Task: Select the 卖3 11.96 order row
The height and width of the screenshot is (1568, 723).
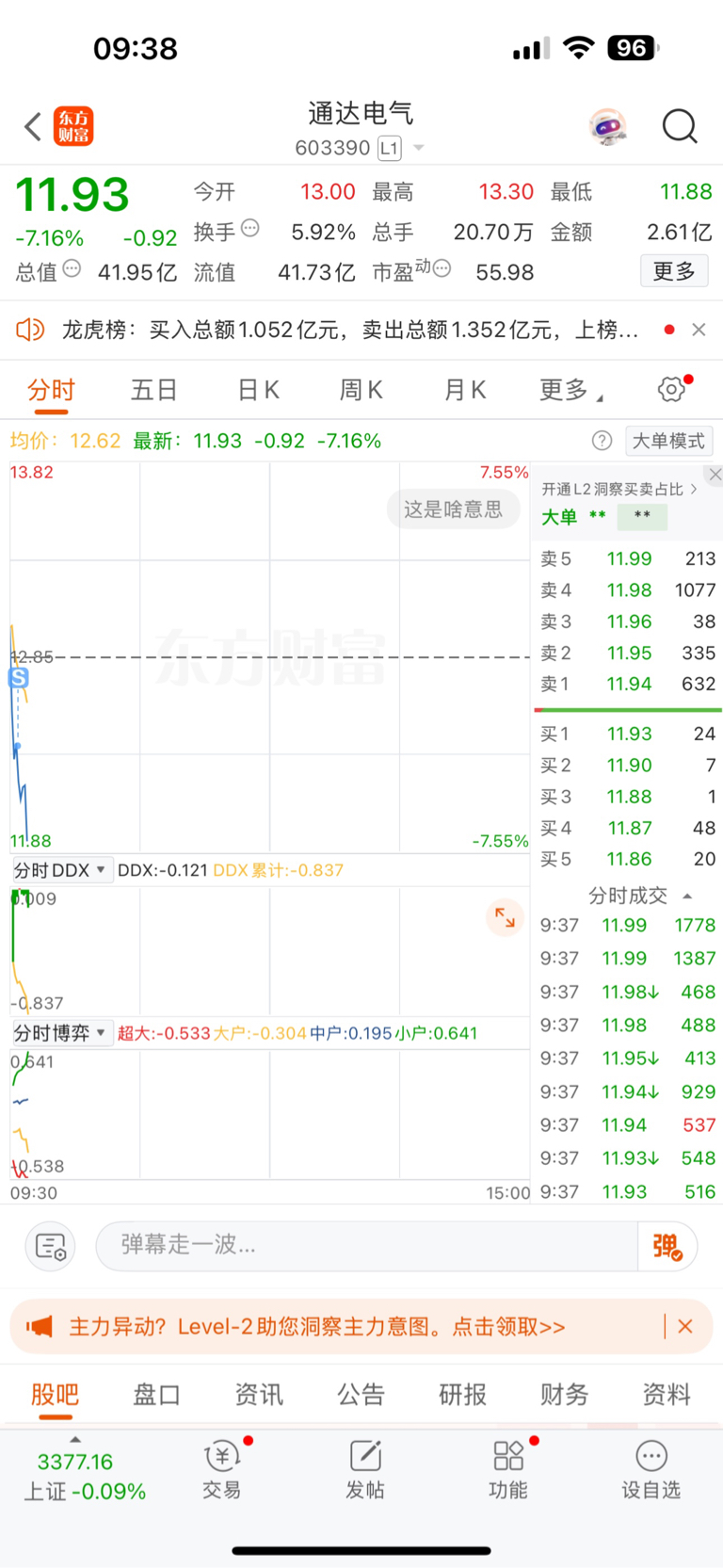Action: pos(628,622)
